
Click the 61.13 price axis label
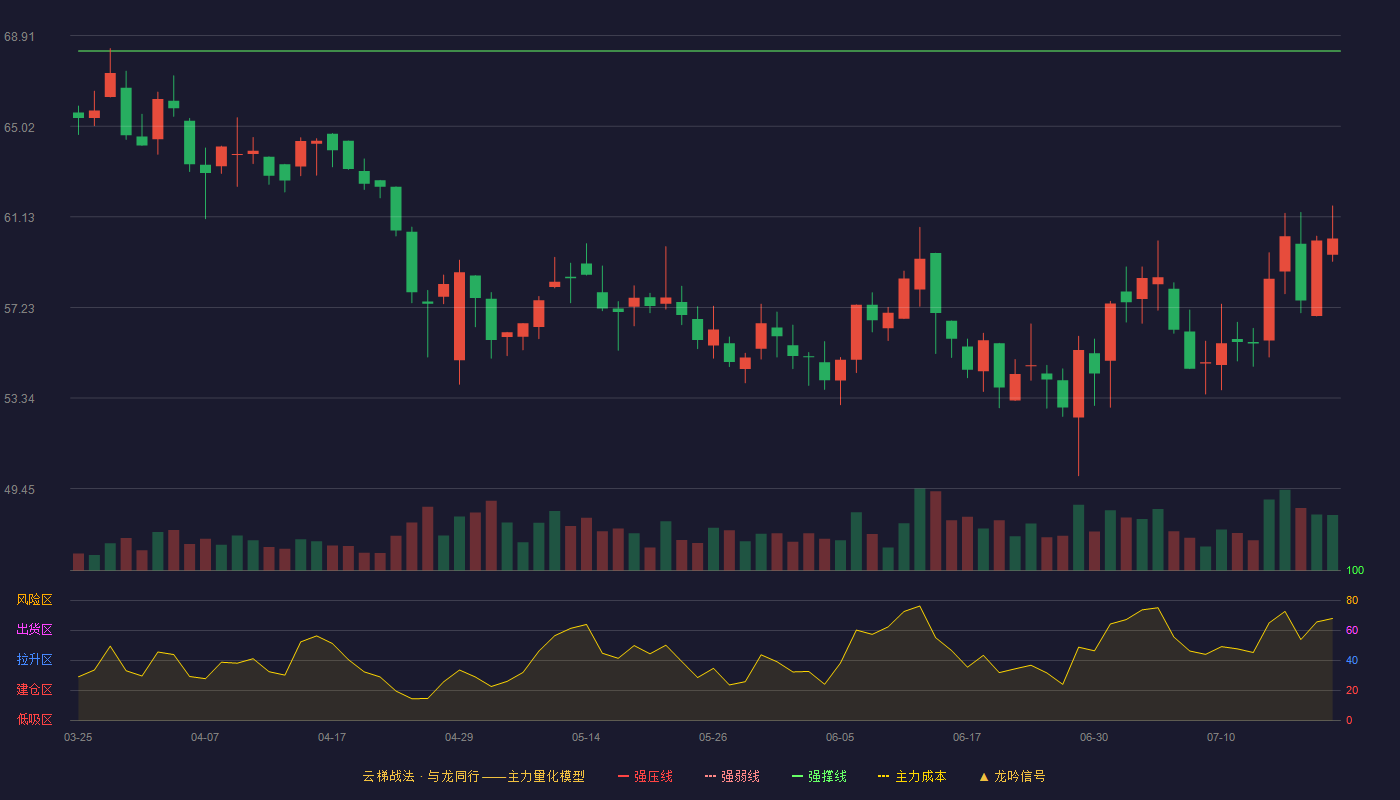(x=19, y=217)
